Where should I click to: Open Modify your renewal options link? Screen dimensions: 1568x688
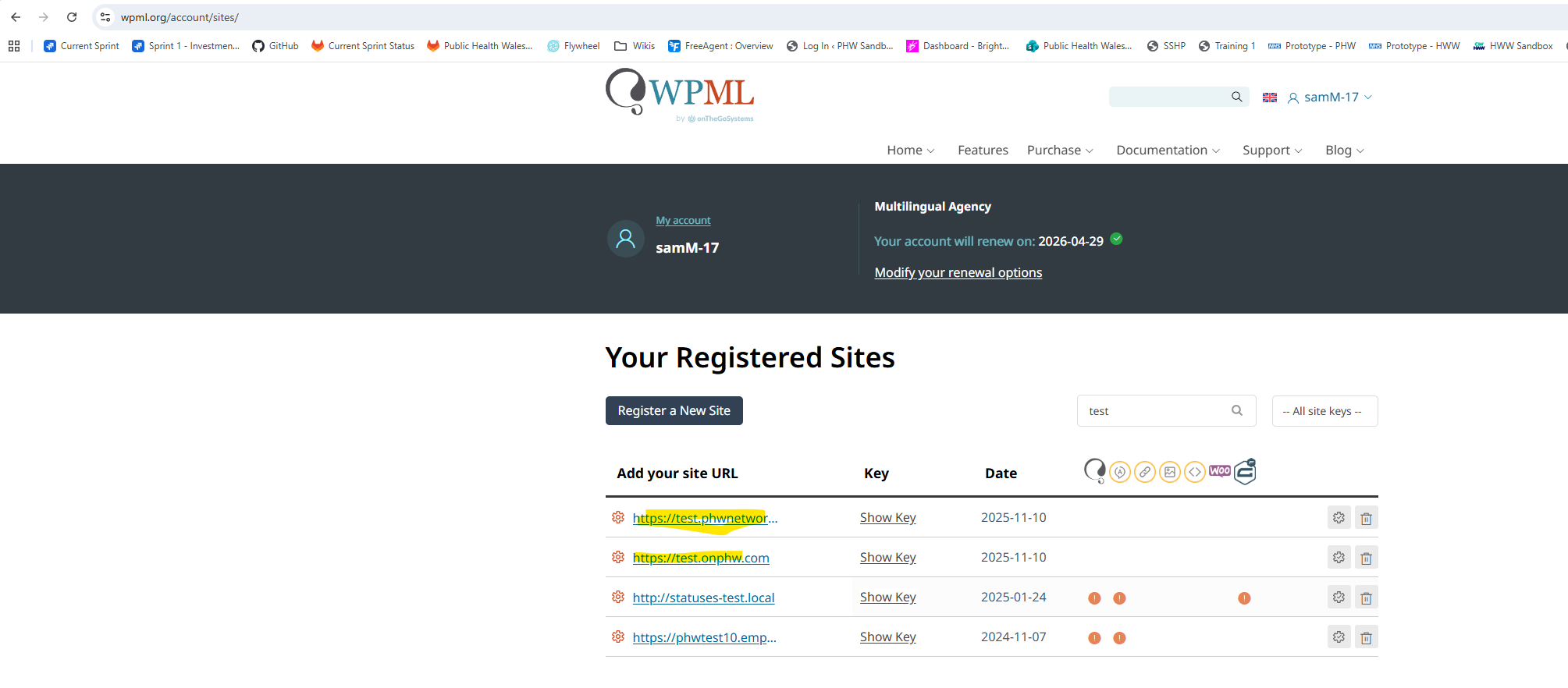pos(958,272)
